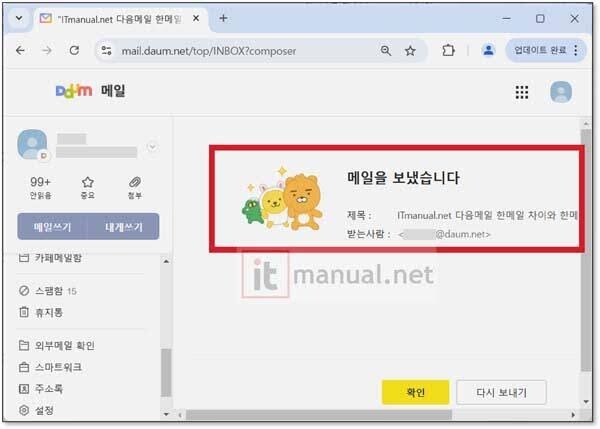600x429 pixels.
Task: Reload the Daum mail page
Action: 74,50
